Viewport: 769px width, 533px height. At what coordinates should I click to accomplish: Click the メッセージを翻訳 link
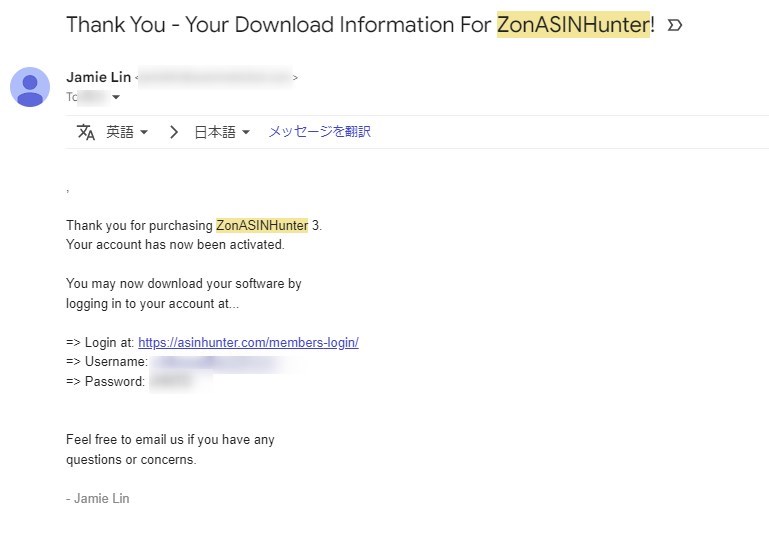tap(319, 131)
